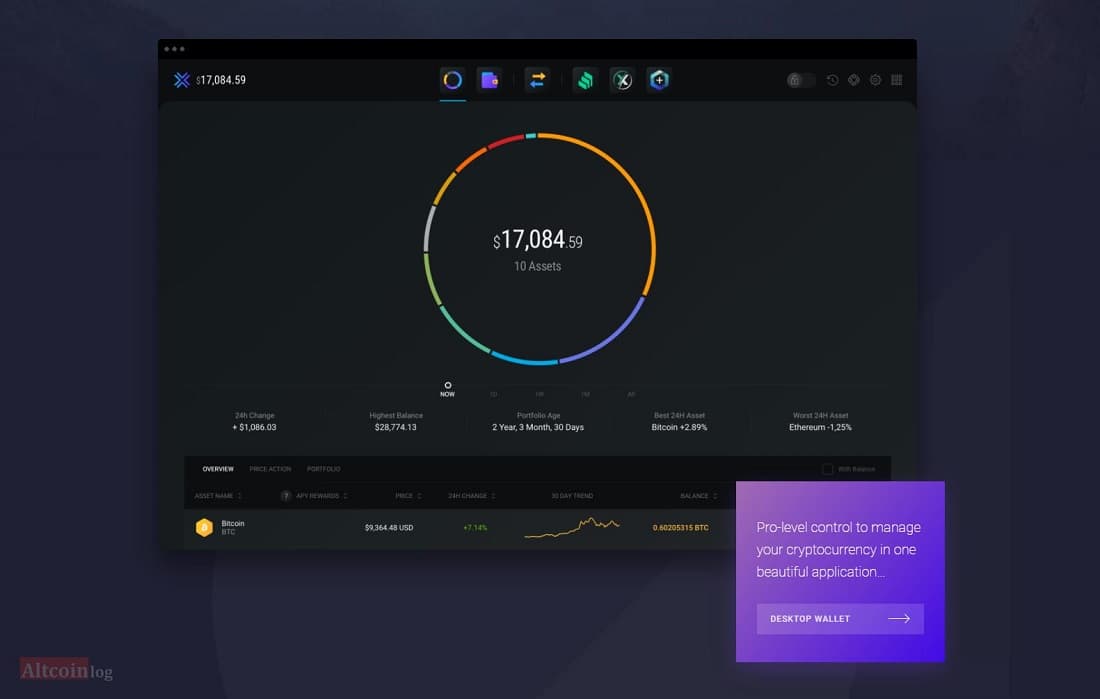Switch to the Portfolio tab

pyautogui.click(x=323, y=469)
